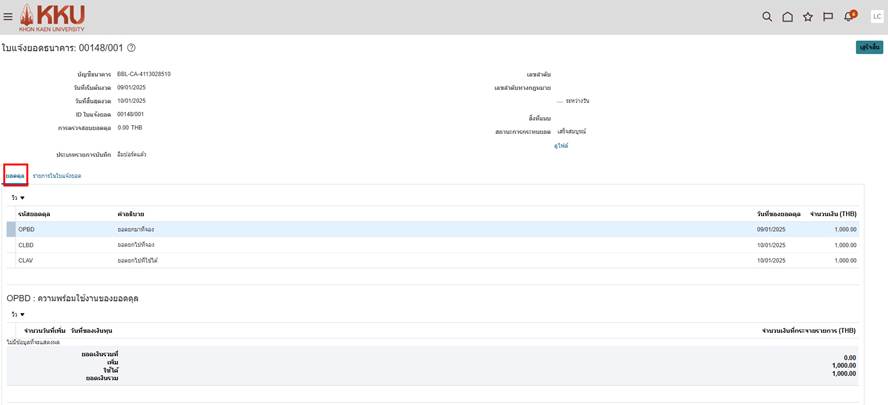Click the amount (THB) column header of balances table

(x=833, y=214)
